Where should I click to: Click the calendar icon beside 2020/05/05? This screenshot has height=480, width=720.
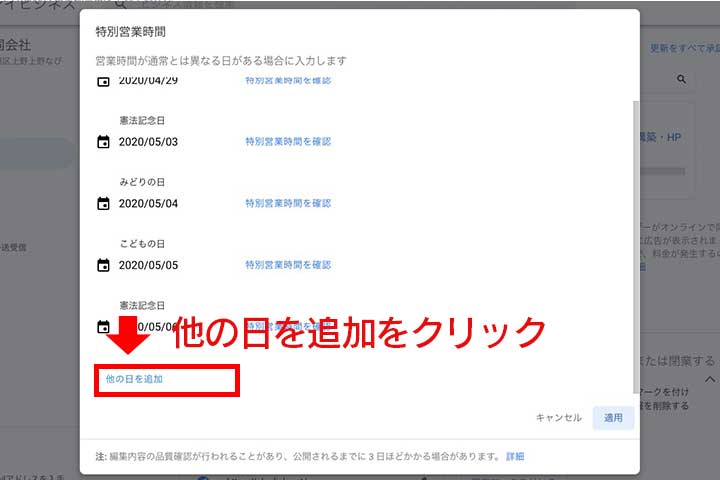coord(103,265)
